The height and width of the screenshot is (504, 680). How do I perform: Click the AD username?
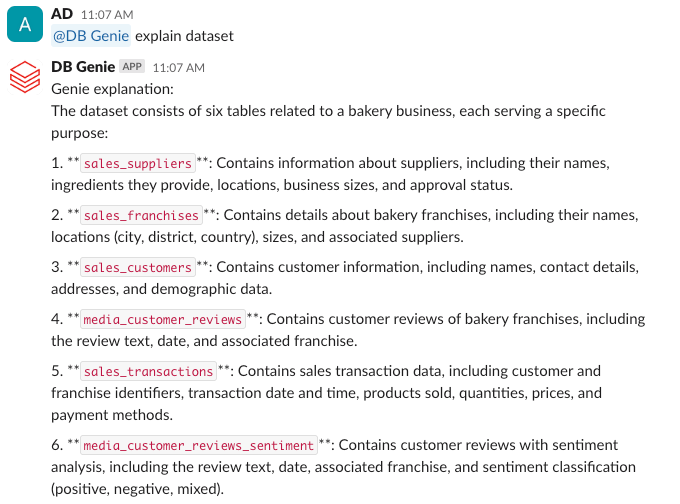click(x=61, y=16)
